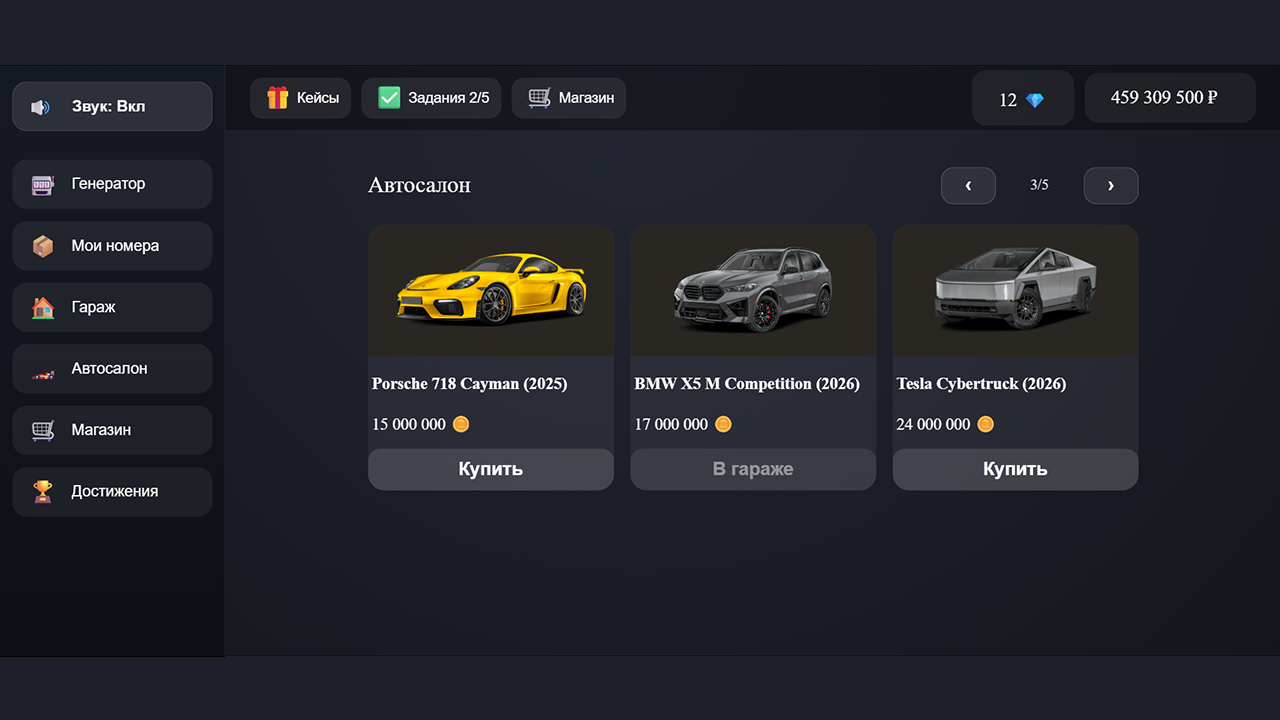1280x720 pixels.
Task: Click the coin icon beside 15 000 000
Action: pyautogui.click(x=461, y=424)
